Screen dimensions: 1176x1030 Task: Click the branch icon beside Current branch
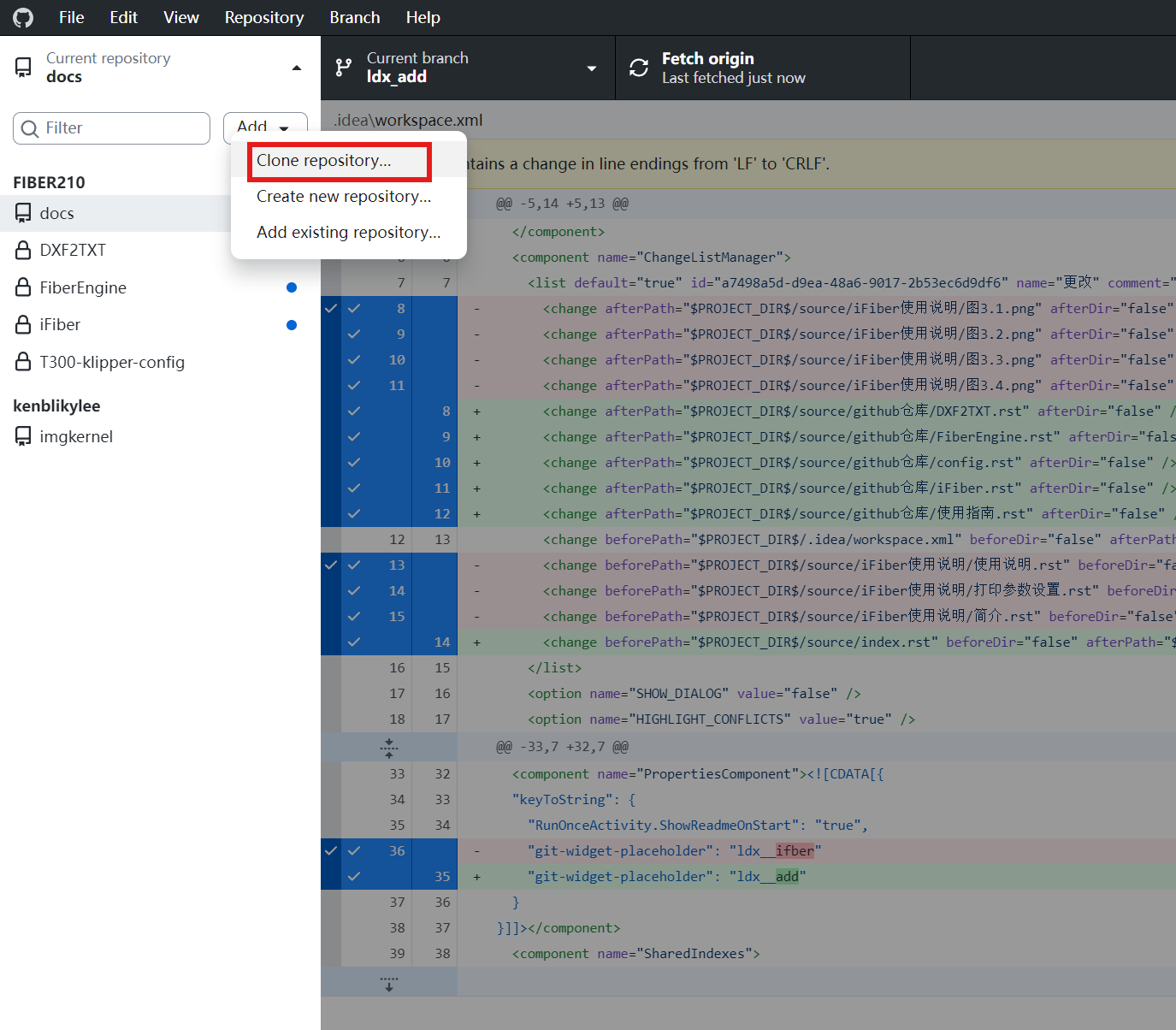pos(344,68)
